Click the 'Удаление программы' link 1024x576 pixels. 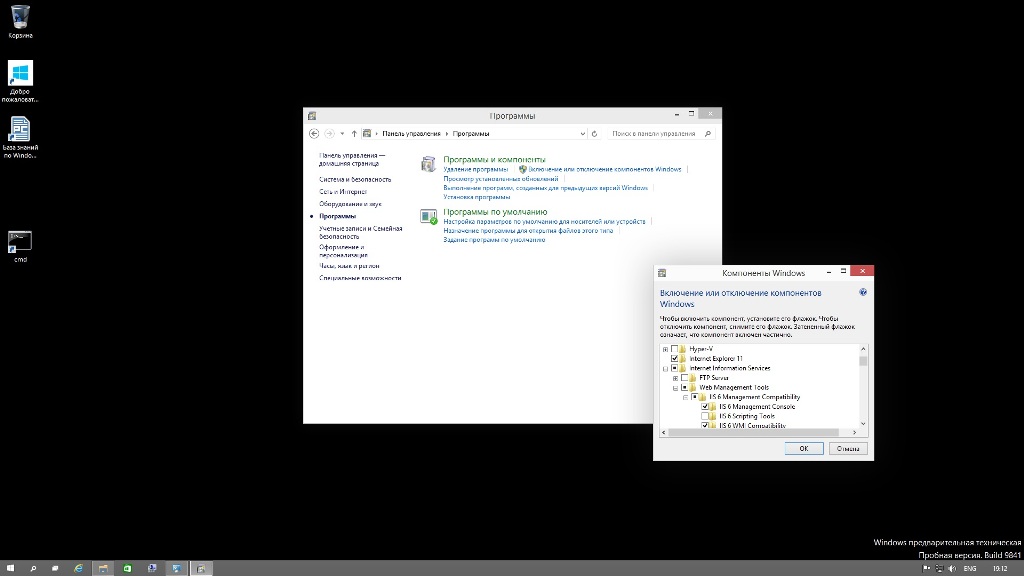tap(475, 169)
